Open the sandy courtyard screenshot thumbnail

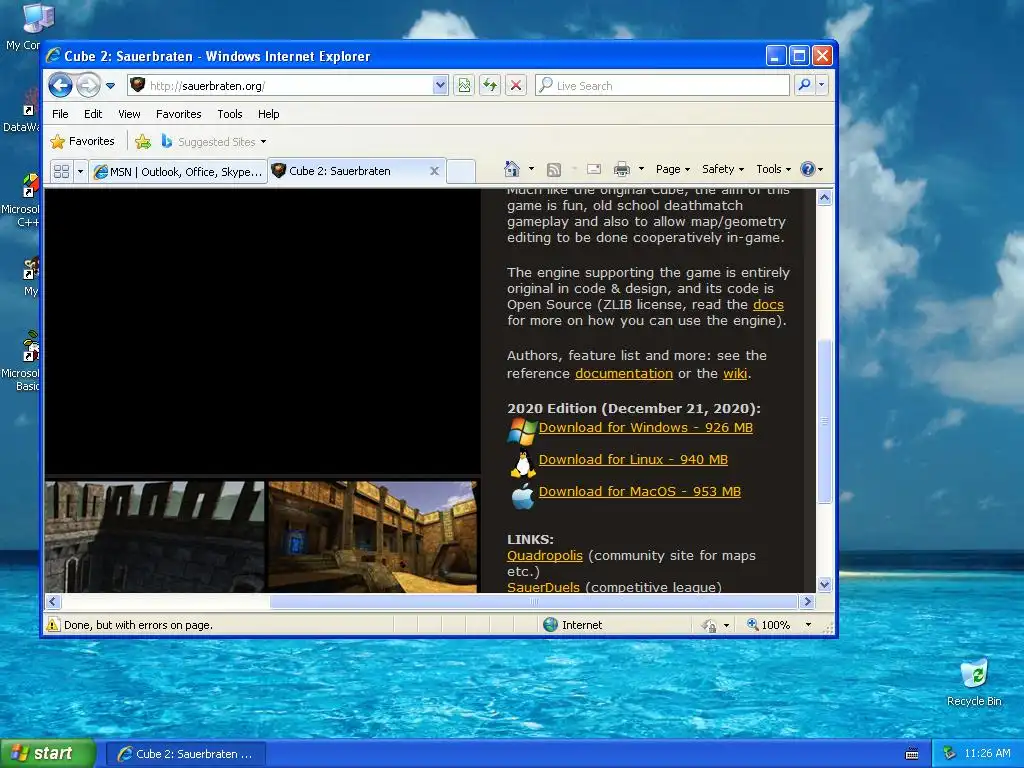(x=373, y=537)
